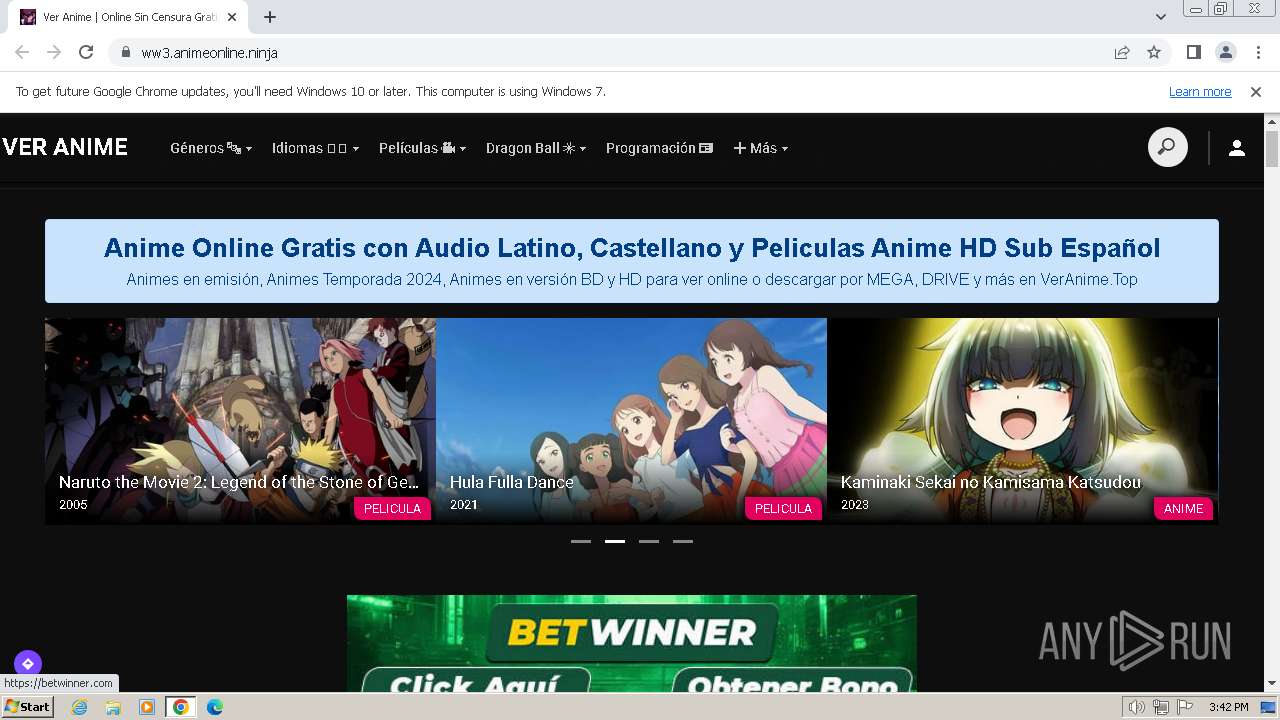Viewport: 1280px width, 720px height.
Task: Click the year 2005 under Naruto
Action: (x=73, y=505)
